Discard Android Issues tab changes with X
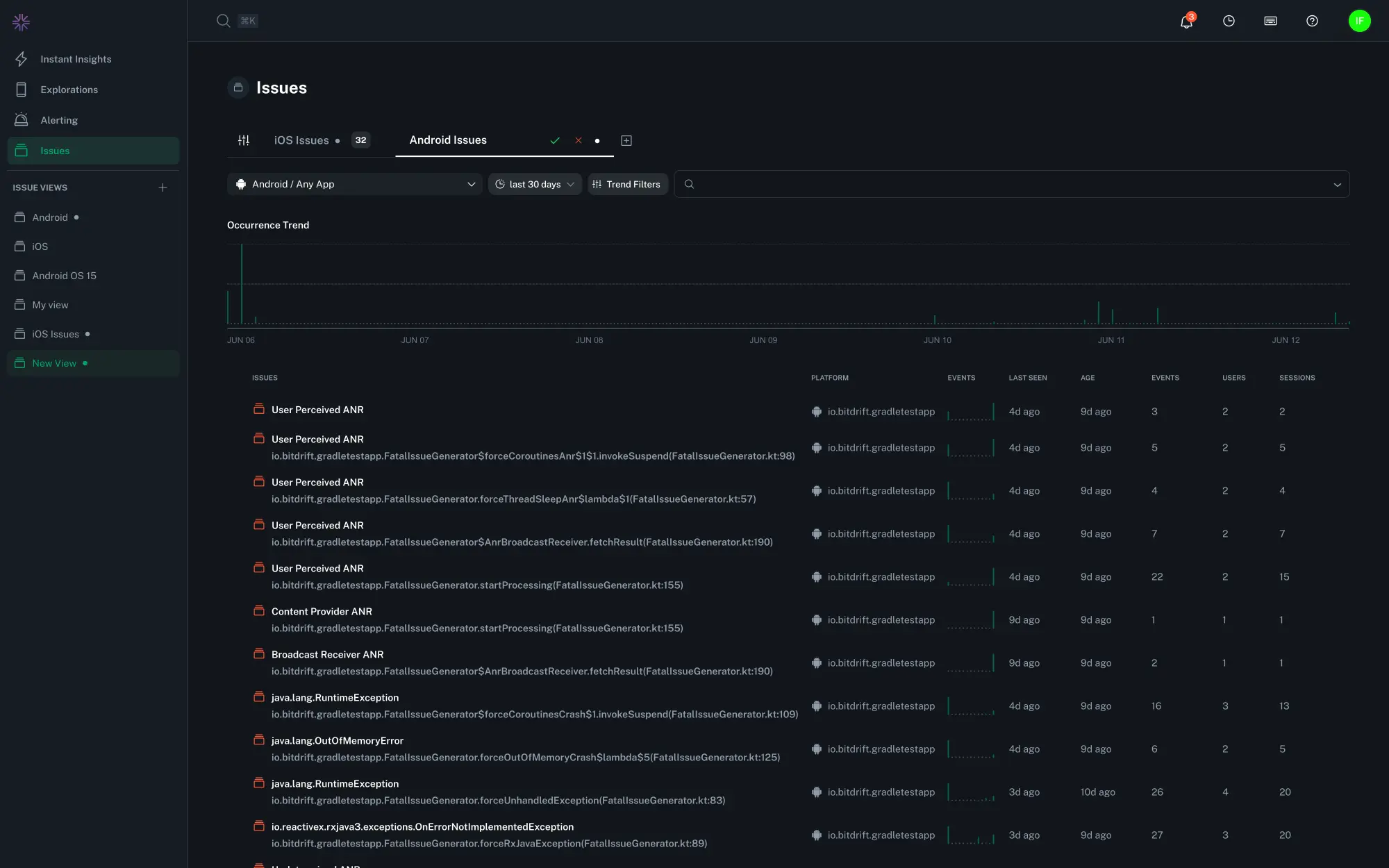1389x868 pixels. (x=578, y=140)
